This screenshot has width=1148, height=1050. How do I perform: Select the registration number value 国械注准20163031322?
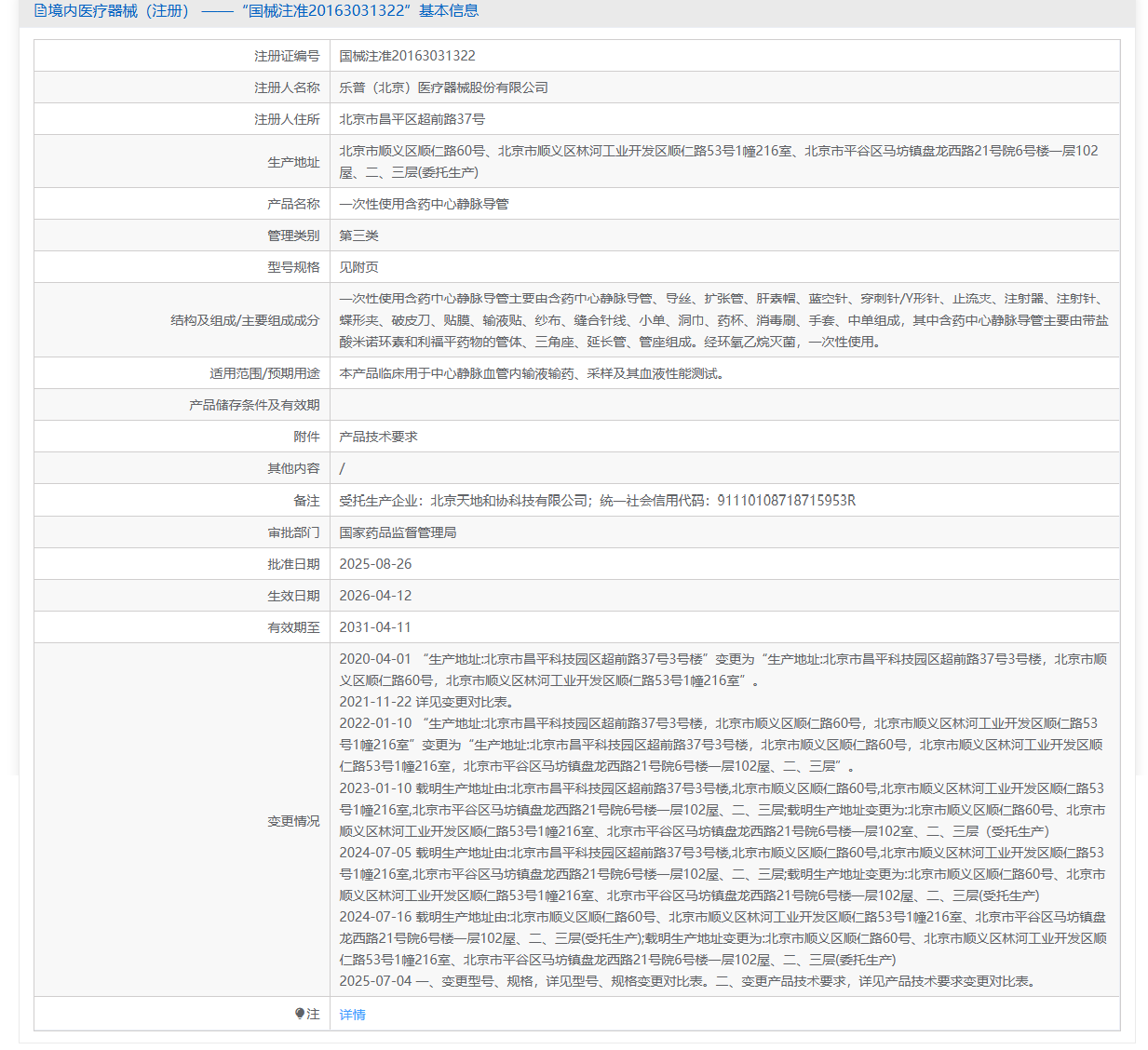(407, 56)
